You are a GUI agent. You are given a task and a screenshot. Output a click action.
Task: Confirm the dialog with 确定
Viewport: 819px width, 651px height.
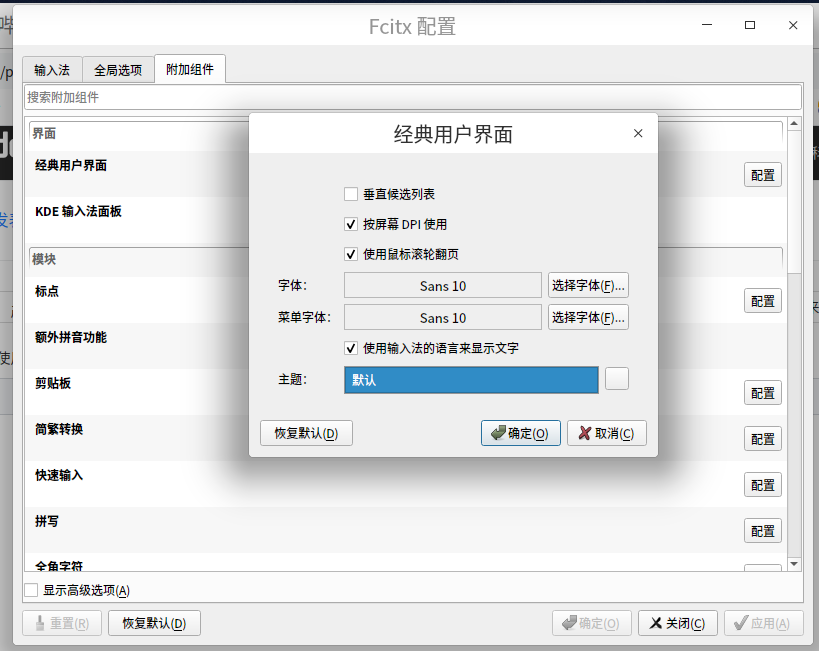tap(521, 434)
